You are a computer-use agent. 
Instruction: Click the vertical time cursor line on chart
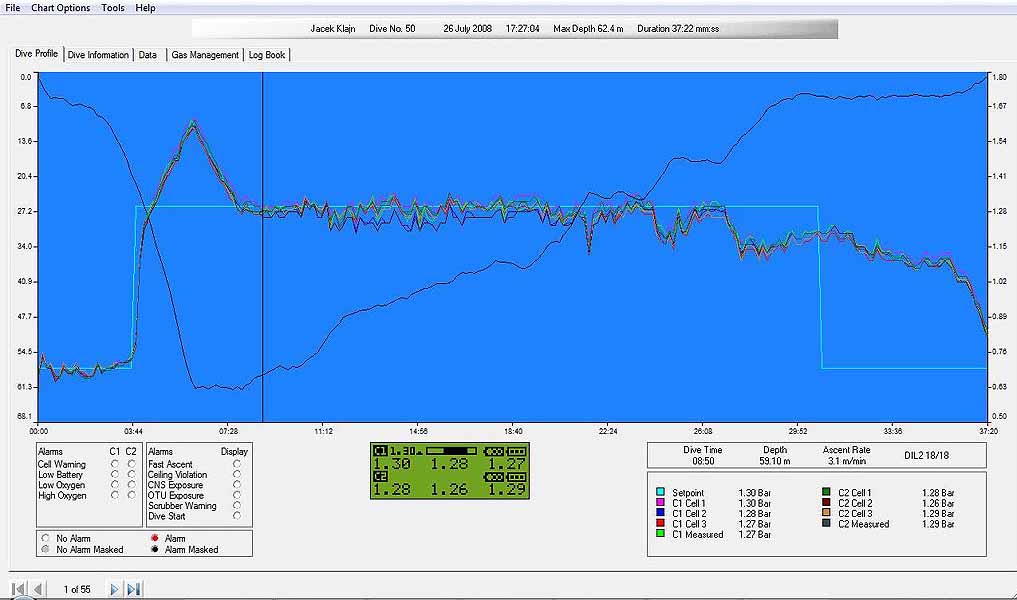pos(263,246)
